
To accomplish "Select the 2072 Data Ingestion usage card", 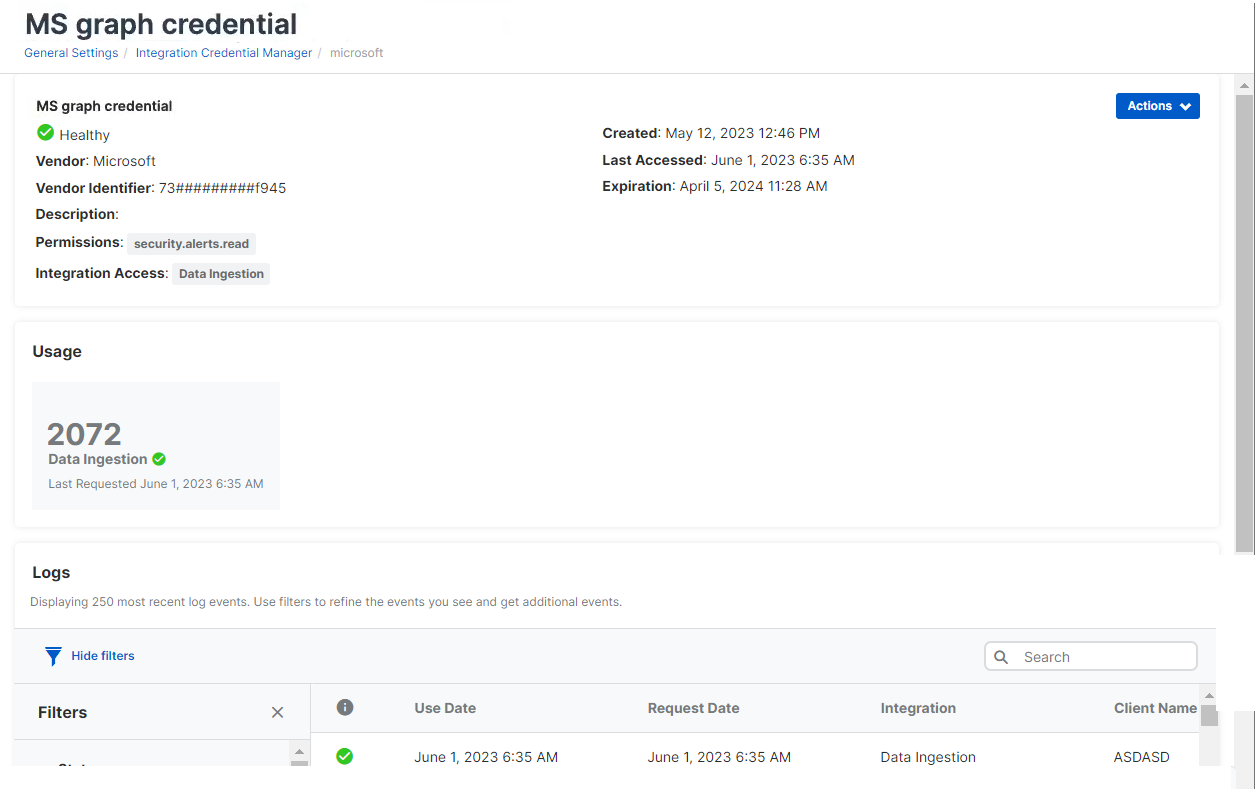I will [x=156, y=446].
